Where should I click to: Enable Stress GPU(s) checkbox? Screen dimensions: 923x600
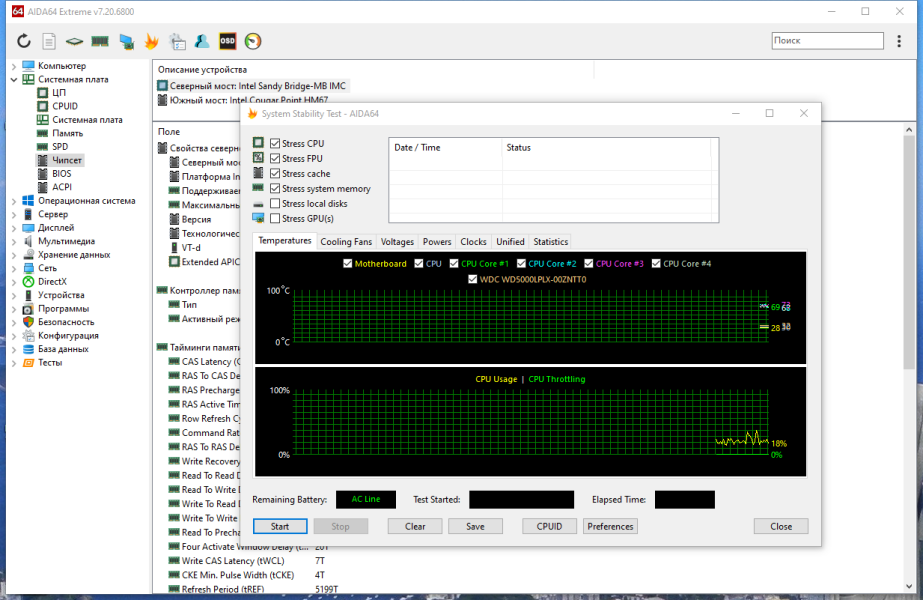click(275, 218)
